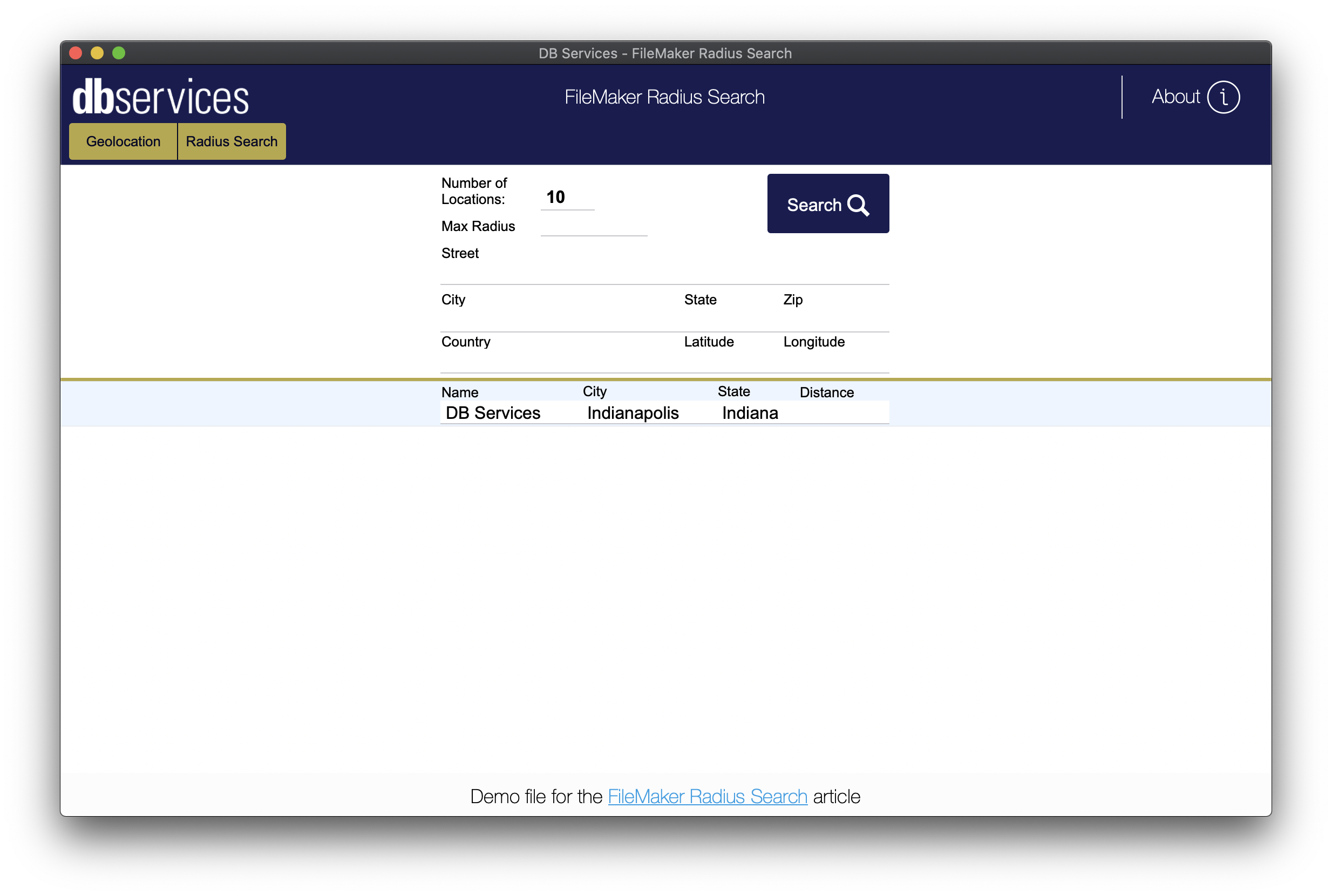The image size is (1332, 896).
Task: Click the dbservices logo
Action: (x=161, y=97)
